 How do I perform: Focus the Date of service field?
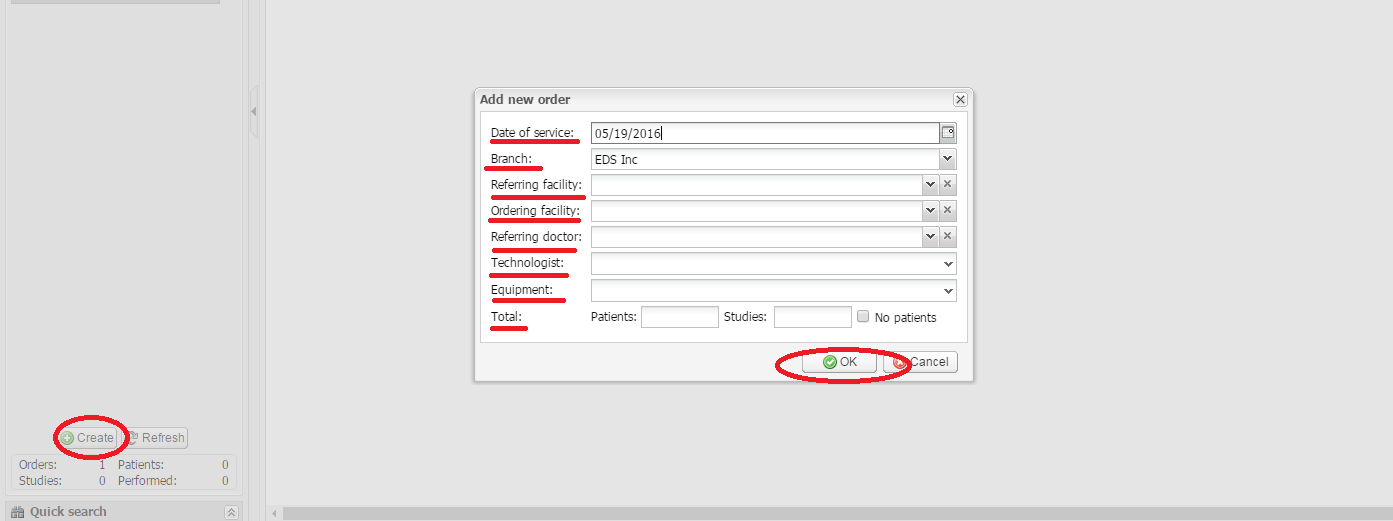(765, 133)
